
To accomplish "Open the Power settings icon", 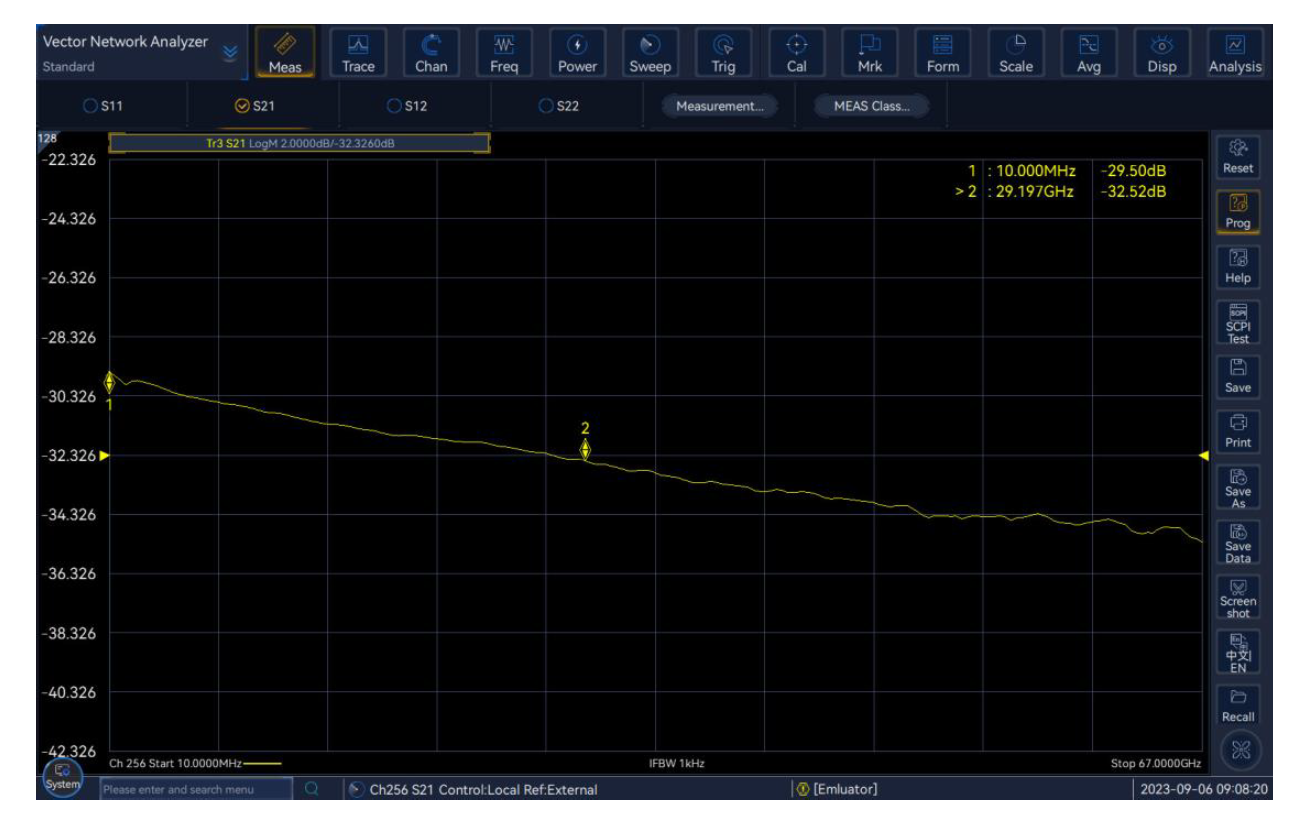I will [577, 53].
